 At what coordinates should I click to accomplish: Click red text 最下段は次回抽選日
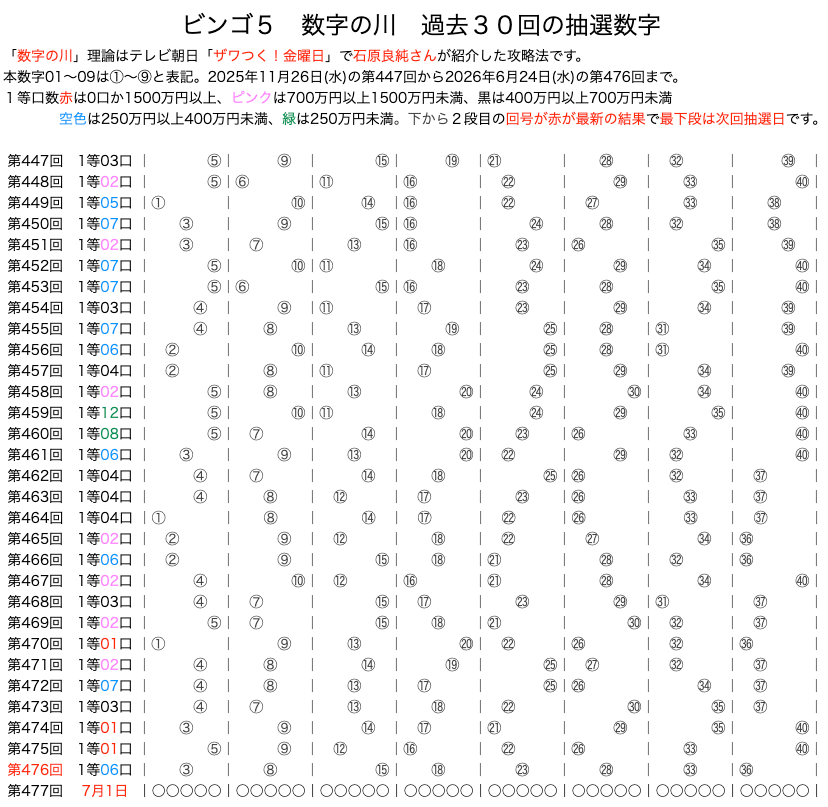[x=722, y=119]
